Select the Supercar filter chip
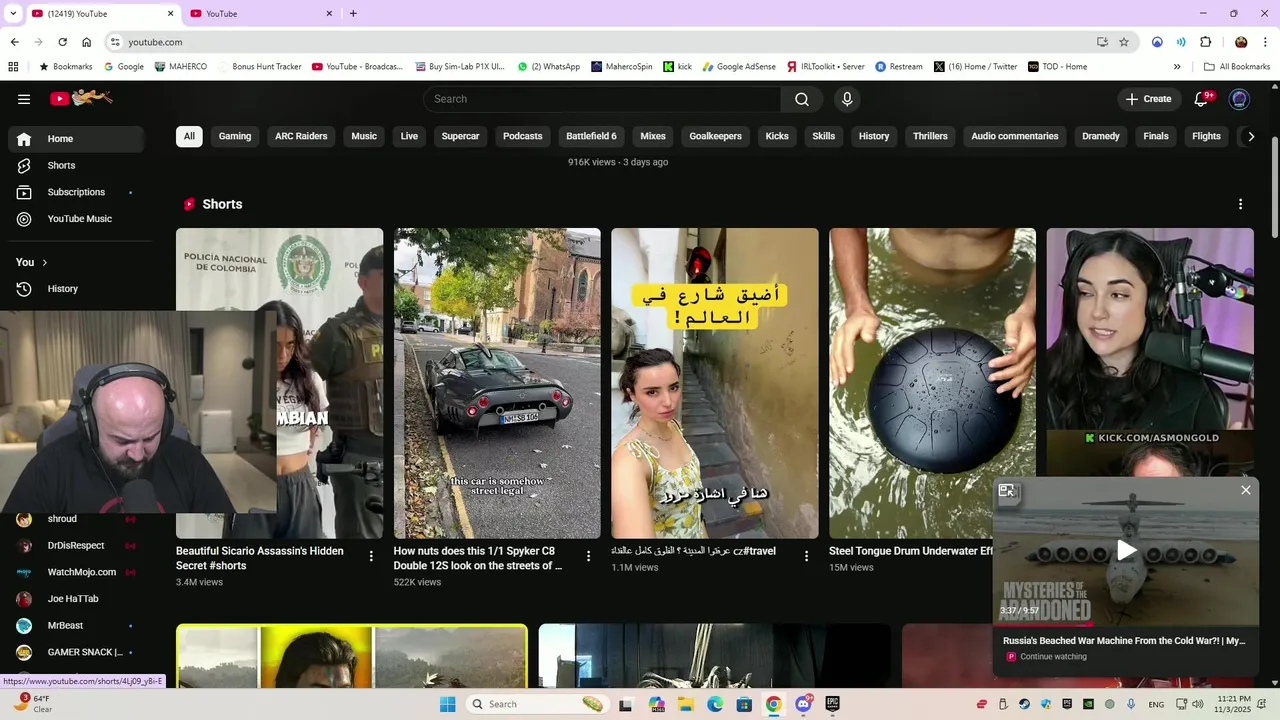1280x720 pixels. 460,136
